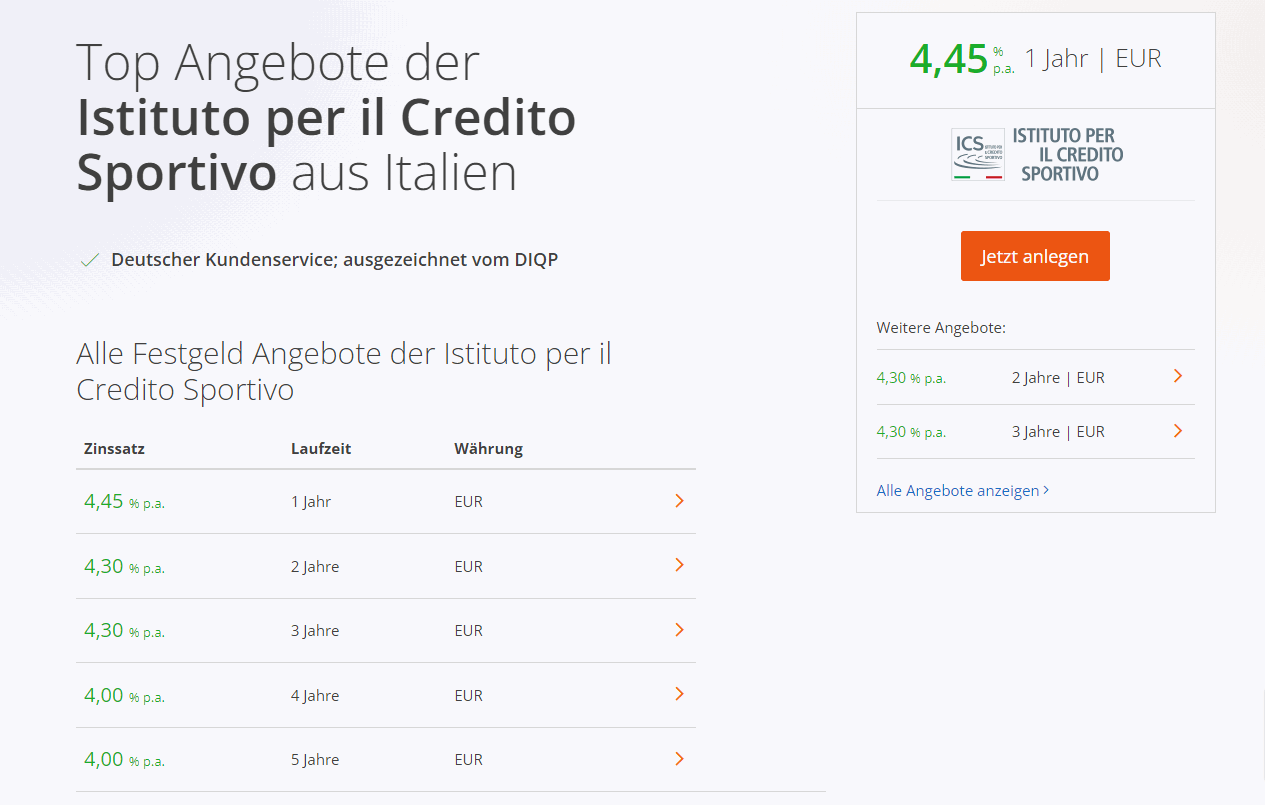Click the checkmark icon beside Deutscher Kundenservice
This screenshot has height=805, width=1265.
click(90, 260)
